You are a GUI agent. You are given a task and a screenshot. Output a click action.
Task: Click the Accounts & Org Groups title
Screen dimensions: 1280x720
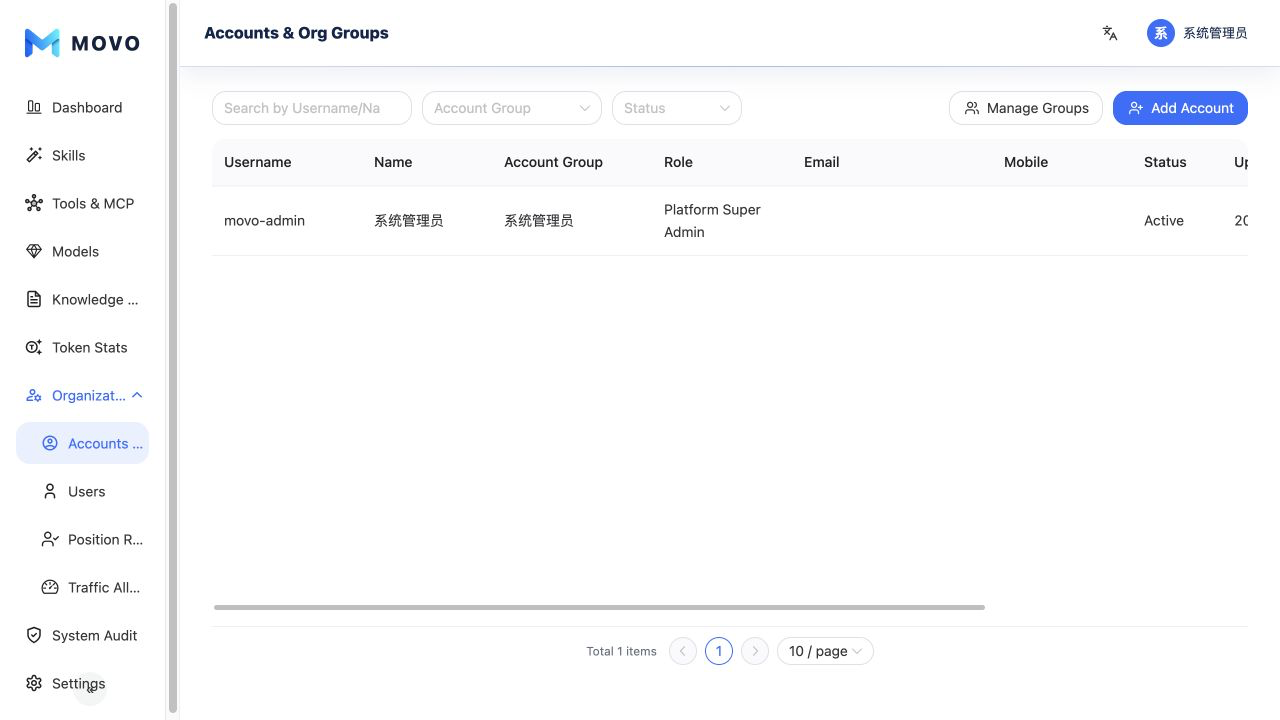(296, 33)
